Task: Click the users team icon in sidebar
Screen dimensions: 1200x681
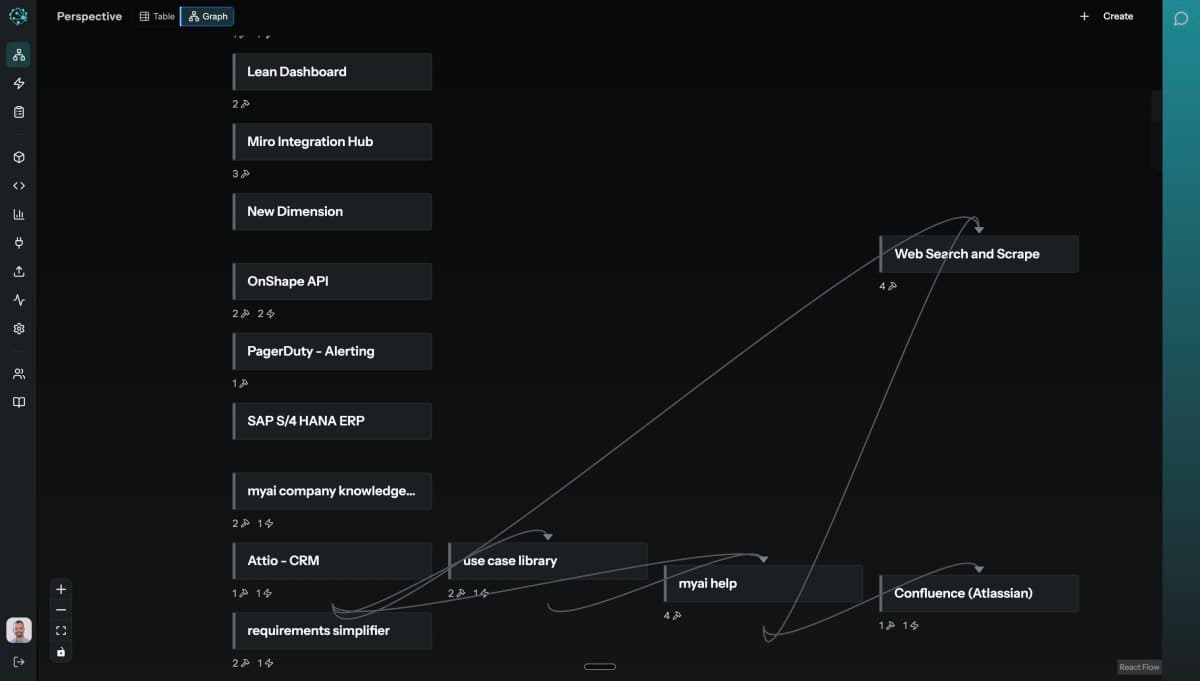Action: click(18, 372)
